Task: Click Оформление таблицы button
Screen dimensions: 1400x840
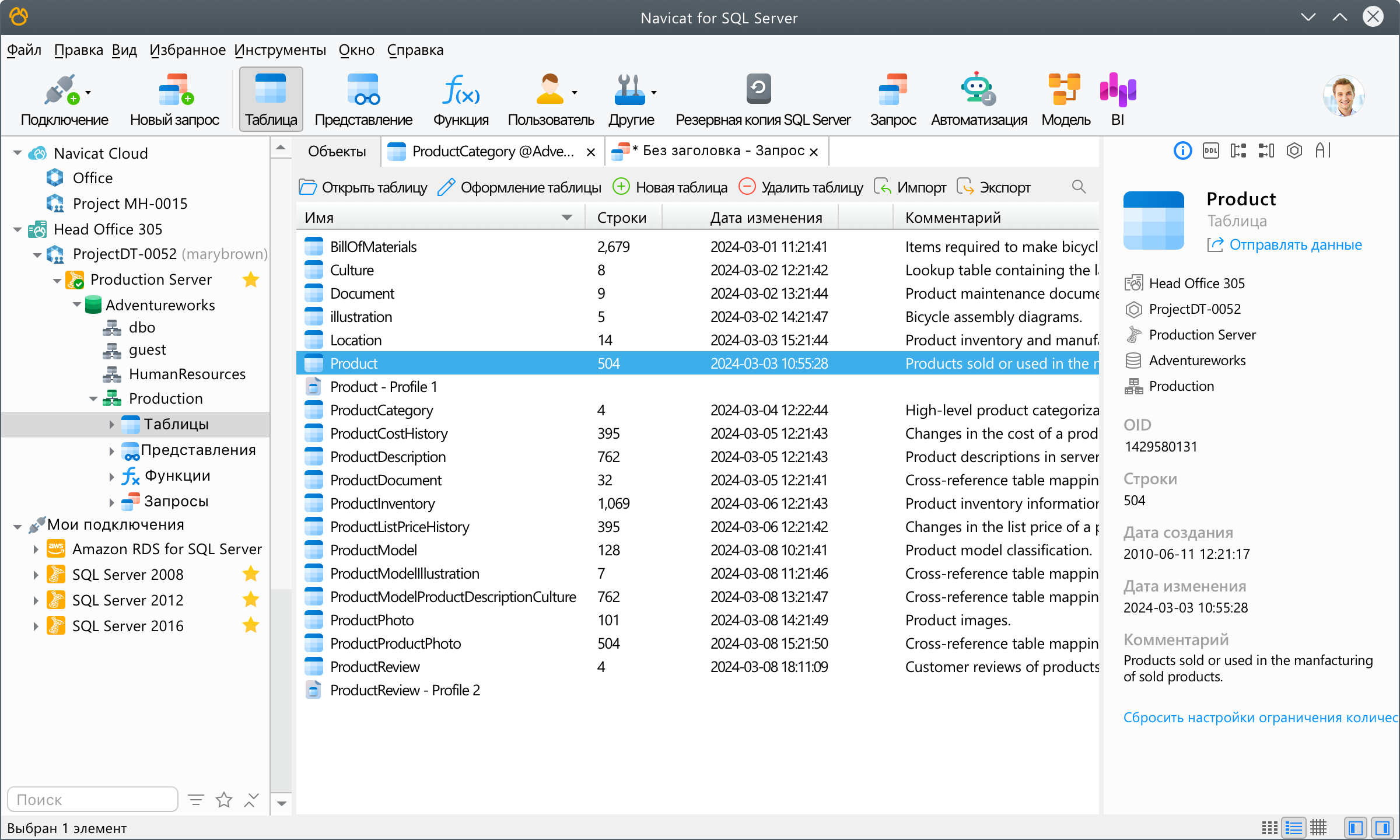Action: [x=519, y=187]
